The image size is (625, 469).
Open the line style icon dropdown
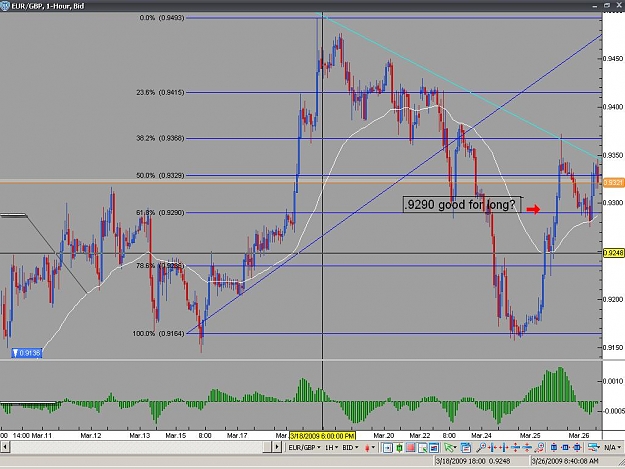[x=594, y=448]
